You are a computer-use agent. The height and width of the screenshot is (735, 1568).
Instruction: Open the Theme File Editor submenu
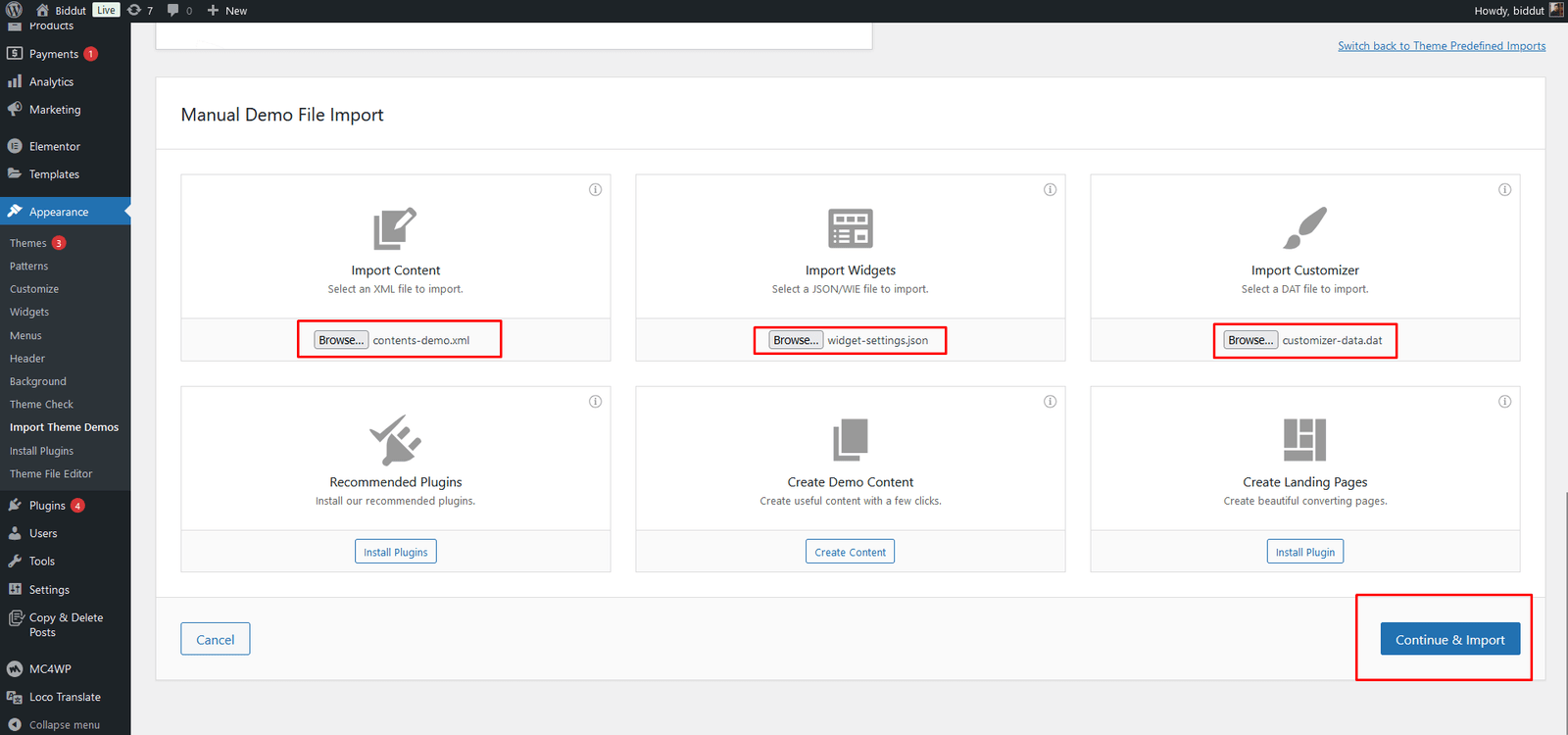(51, 474)
